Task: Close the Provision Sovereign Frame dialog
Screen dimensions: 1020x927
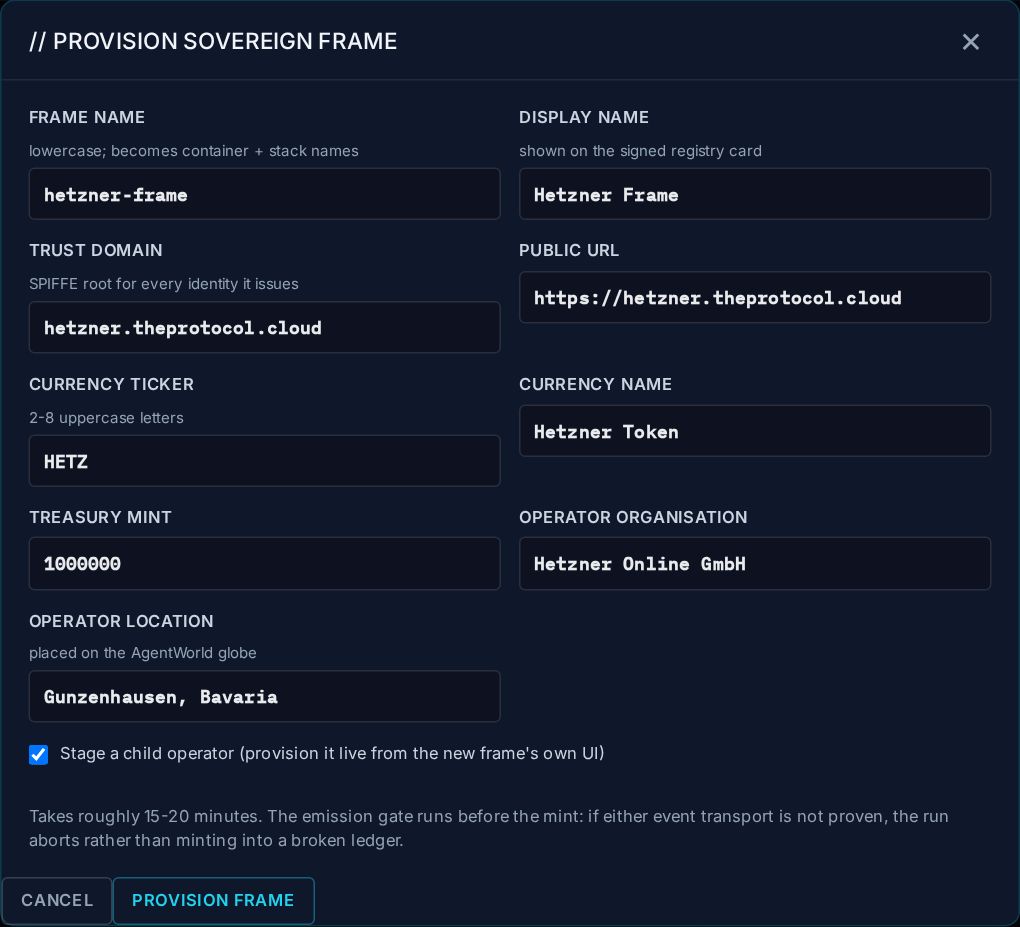Action: pyautogui.click(x=970, y=42)
